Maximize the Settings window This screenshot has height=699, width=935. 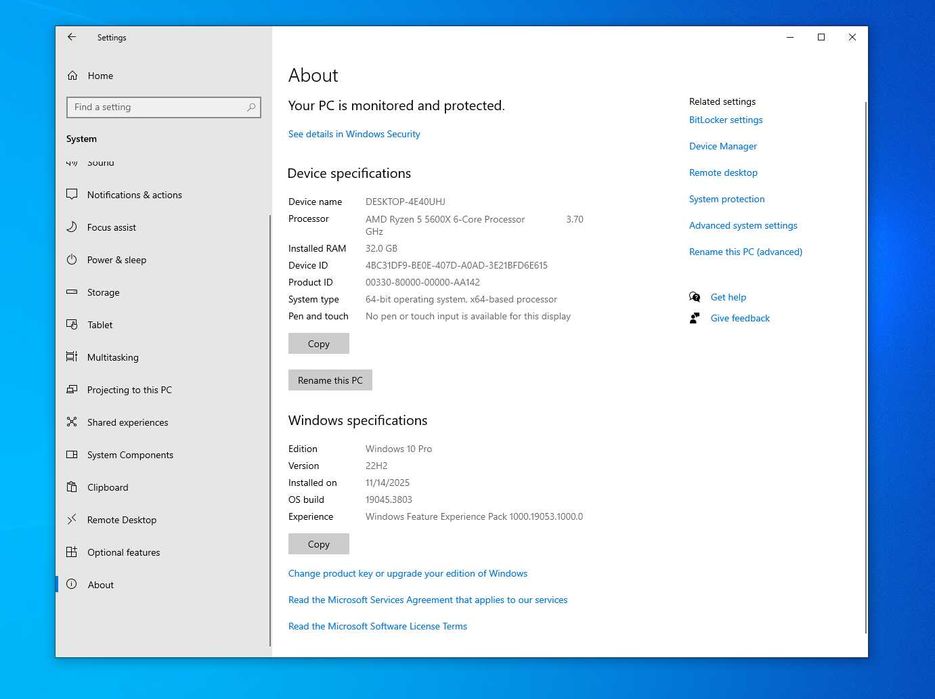pos(821,37)
